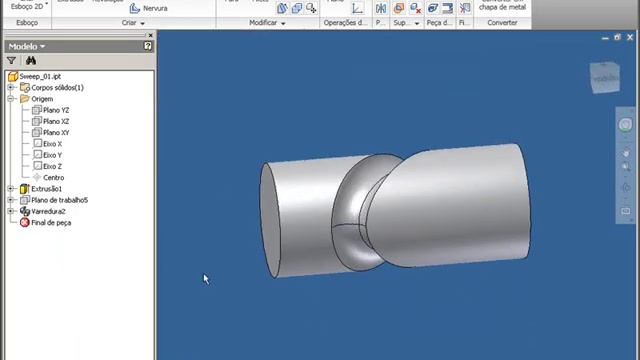This screenshot has width=640, height=360.
Task: Click the copy object icon in Modificar group
Action: click(x=297, y=8)
